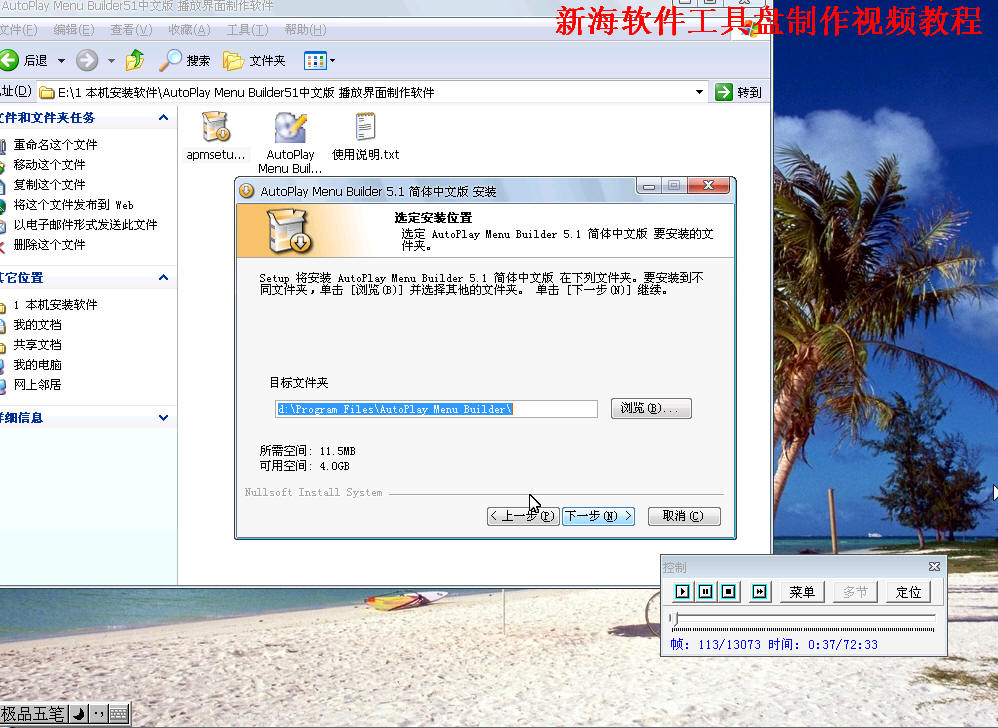Open the 帮助(H) menu
Viewport: 998px width, 728px height.
(306, 30)
